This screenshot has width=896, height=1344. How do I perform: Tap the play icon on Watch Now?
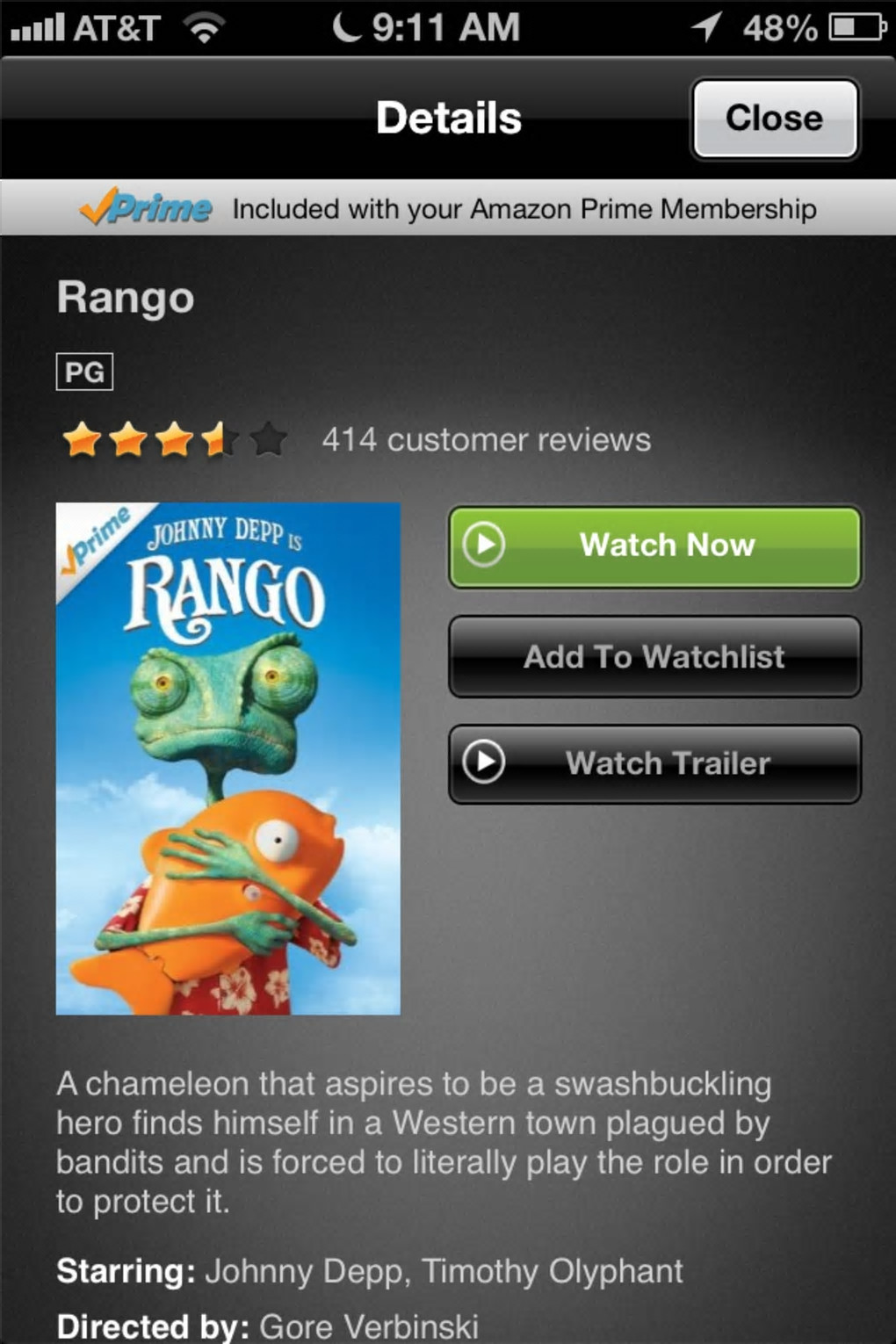484,545
